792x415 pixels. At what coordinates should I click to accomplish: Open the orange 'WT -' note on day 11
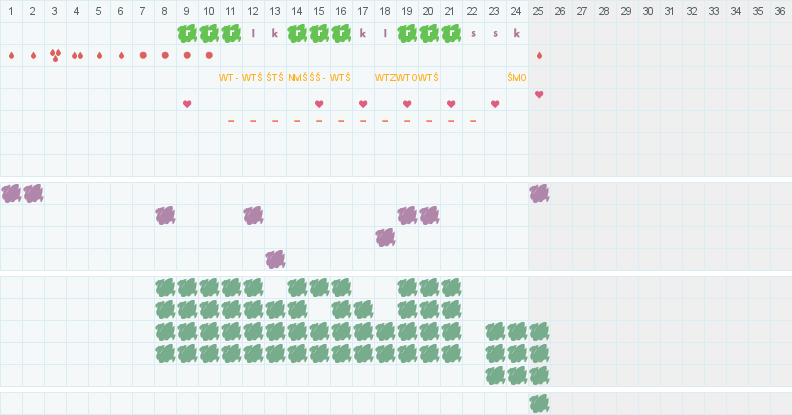pyautogui.click(x=230, y=77)
